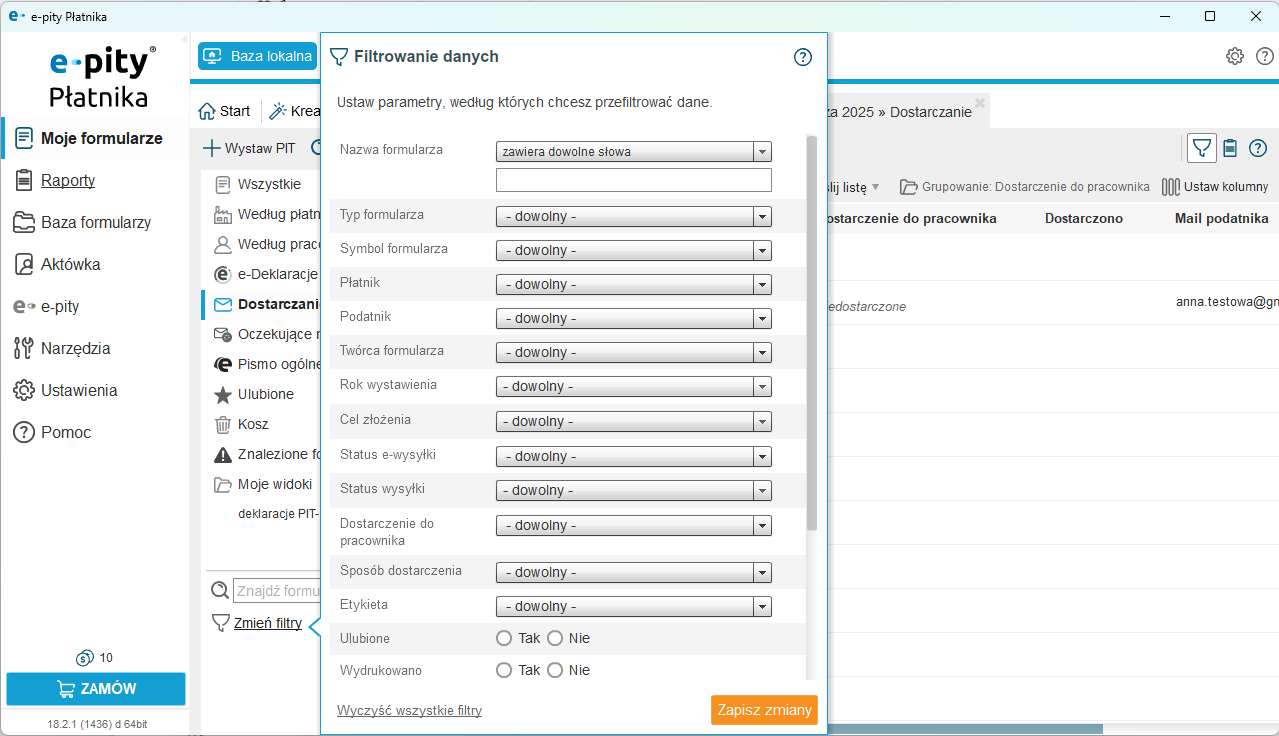Open Ustaw kolumny columns icon
Viewport: 1279px width, 736px height.
tap(1170, 187)
